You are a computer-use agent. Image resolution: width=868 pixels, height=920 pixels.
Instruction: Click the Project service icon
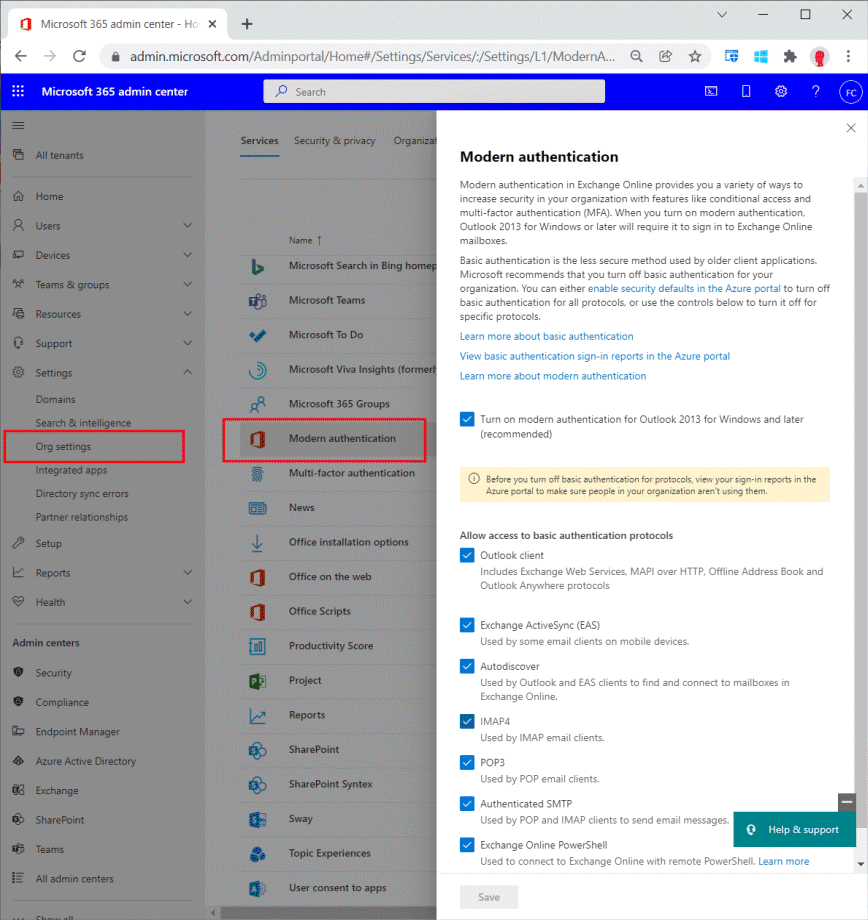(258, 681)
